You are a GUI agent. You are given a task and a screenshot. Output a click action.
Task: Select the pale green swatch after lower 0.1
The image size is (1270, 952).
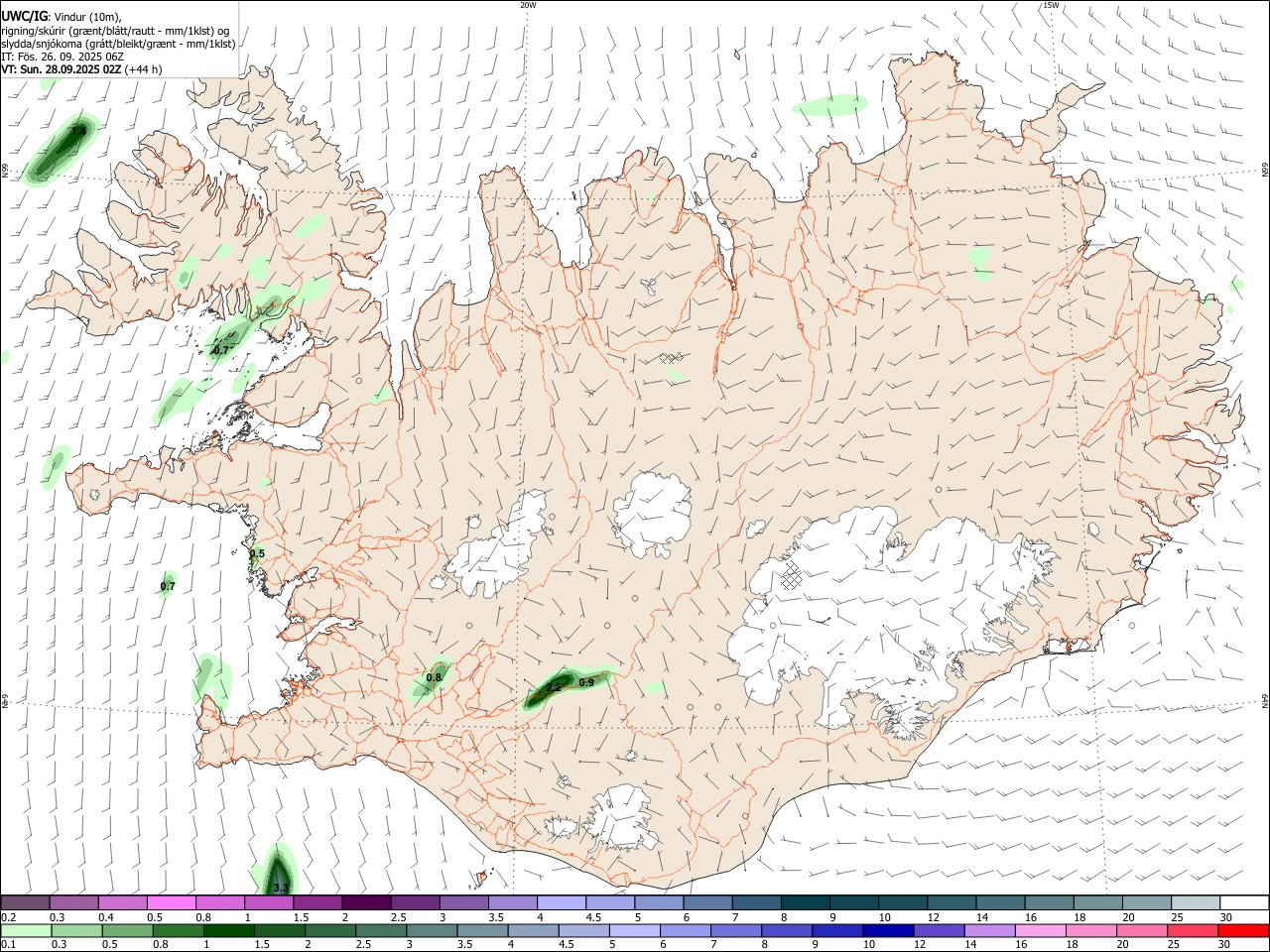point(26,930)
